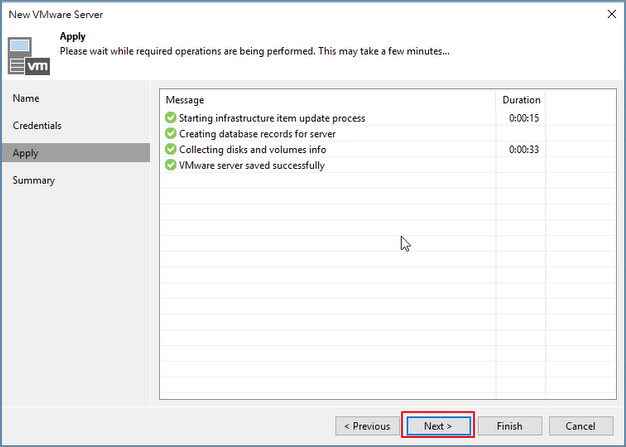626x447 pixels.
Task: Click the 0:00:15 duration value
Action: coord(524,118)
